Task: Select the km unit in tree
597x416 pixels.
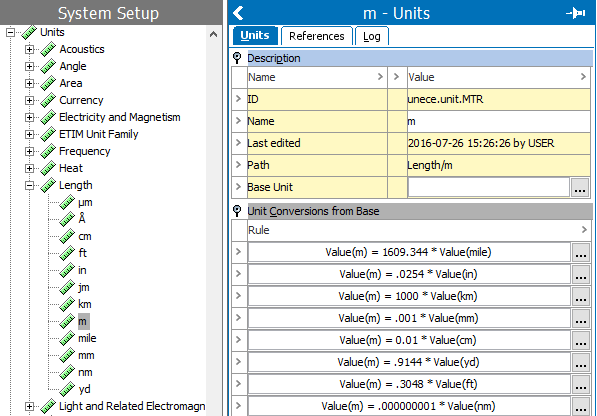Action: [x=85, y=304]
